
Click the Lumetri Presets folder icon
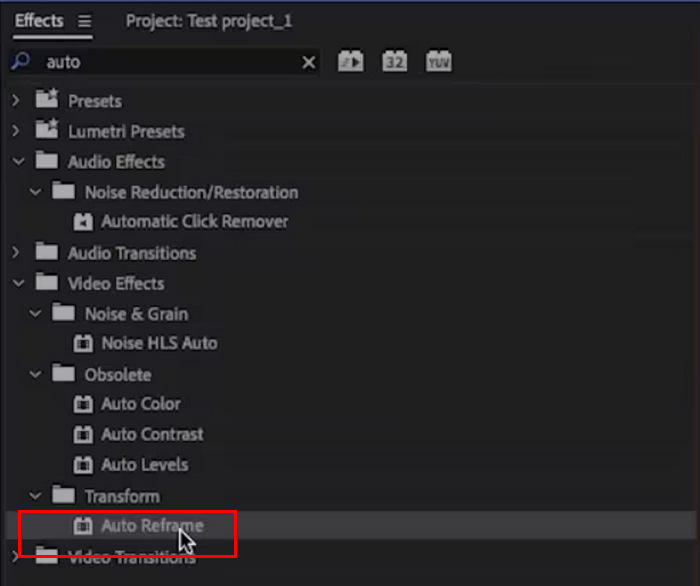coord(47,129)
